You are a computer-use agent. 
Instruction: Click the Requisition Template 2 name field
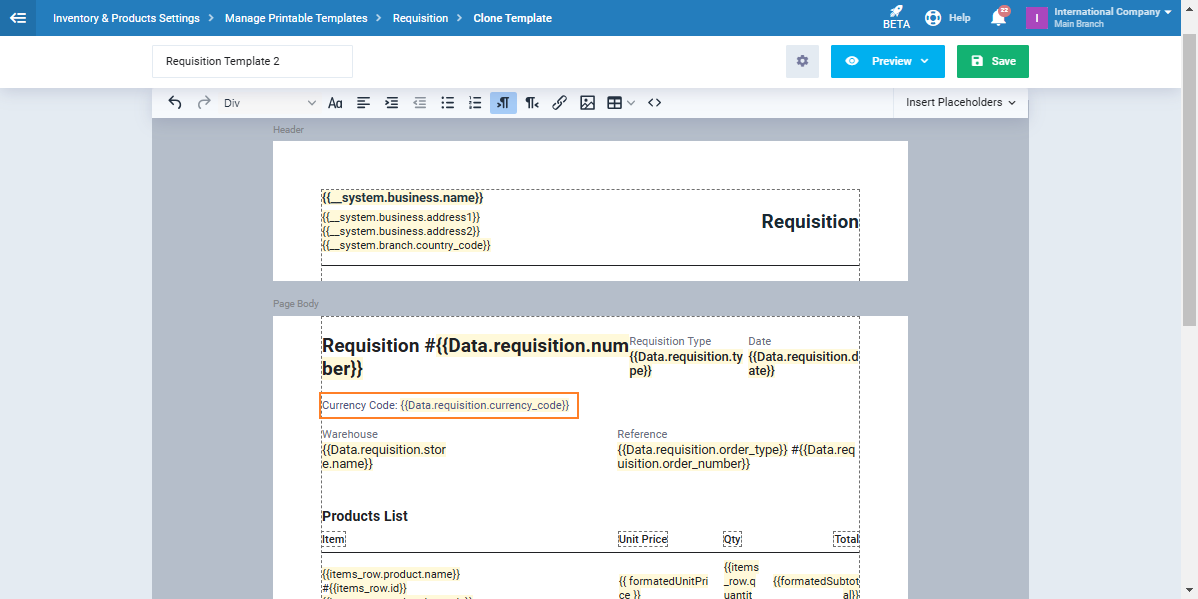[x=252, y=61]
